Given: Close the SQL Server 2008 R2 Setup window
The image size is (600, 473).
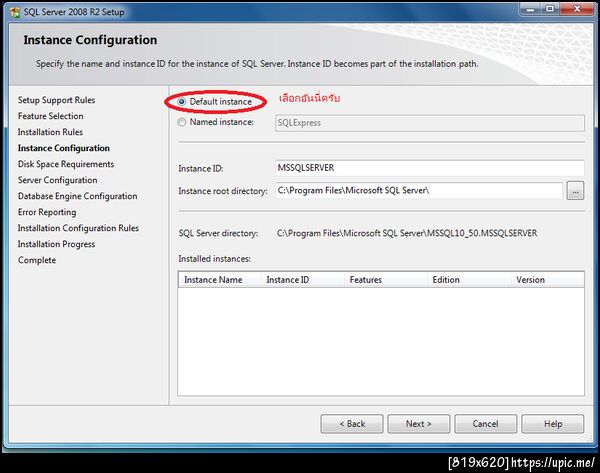Looking at the screenshot, I should coord(577,9).
